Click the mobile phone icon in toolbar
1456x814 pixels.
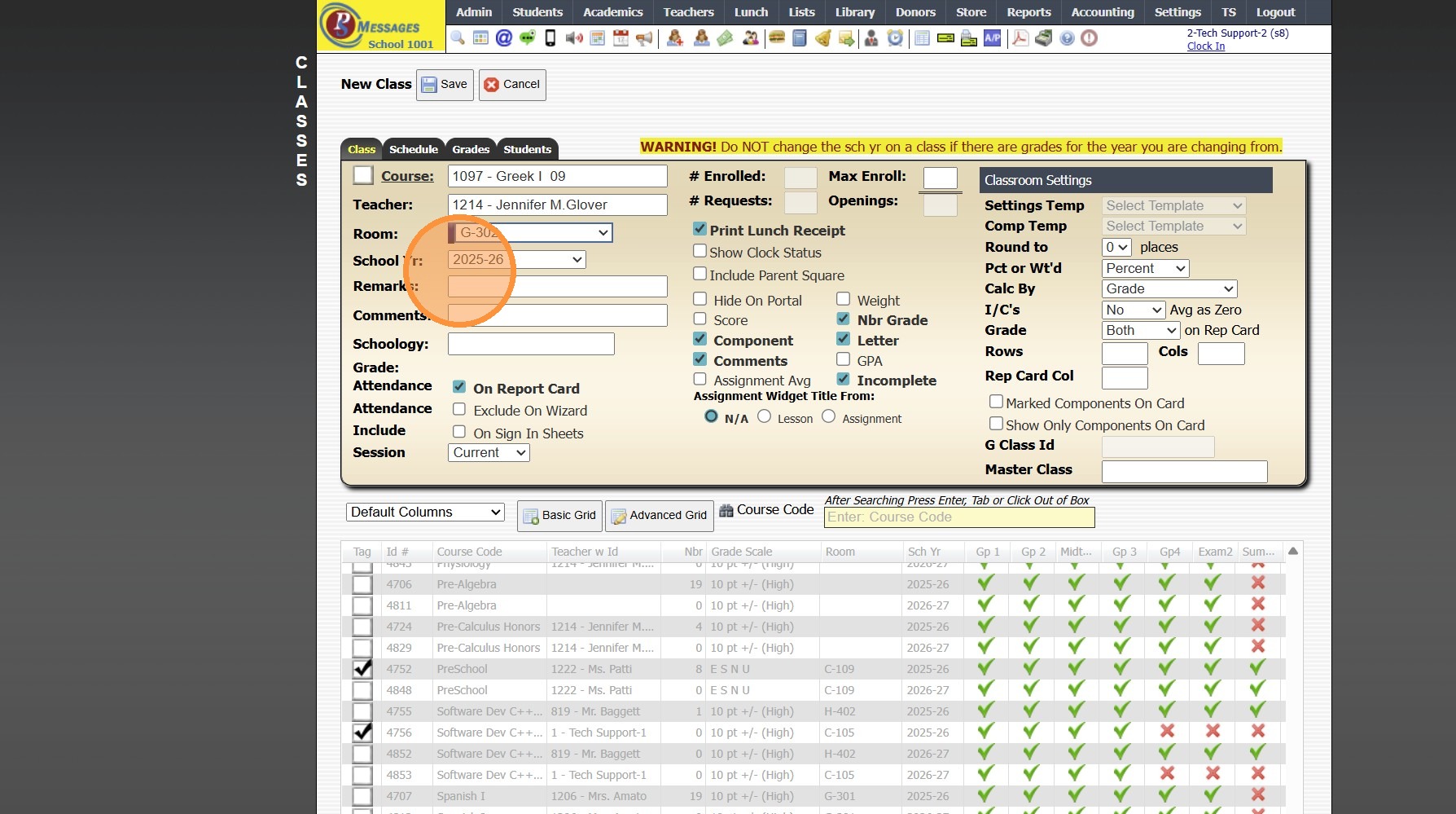[550, 38]
